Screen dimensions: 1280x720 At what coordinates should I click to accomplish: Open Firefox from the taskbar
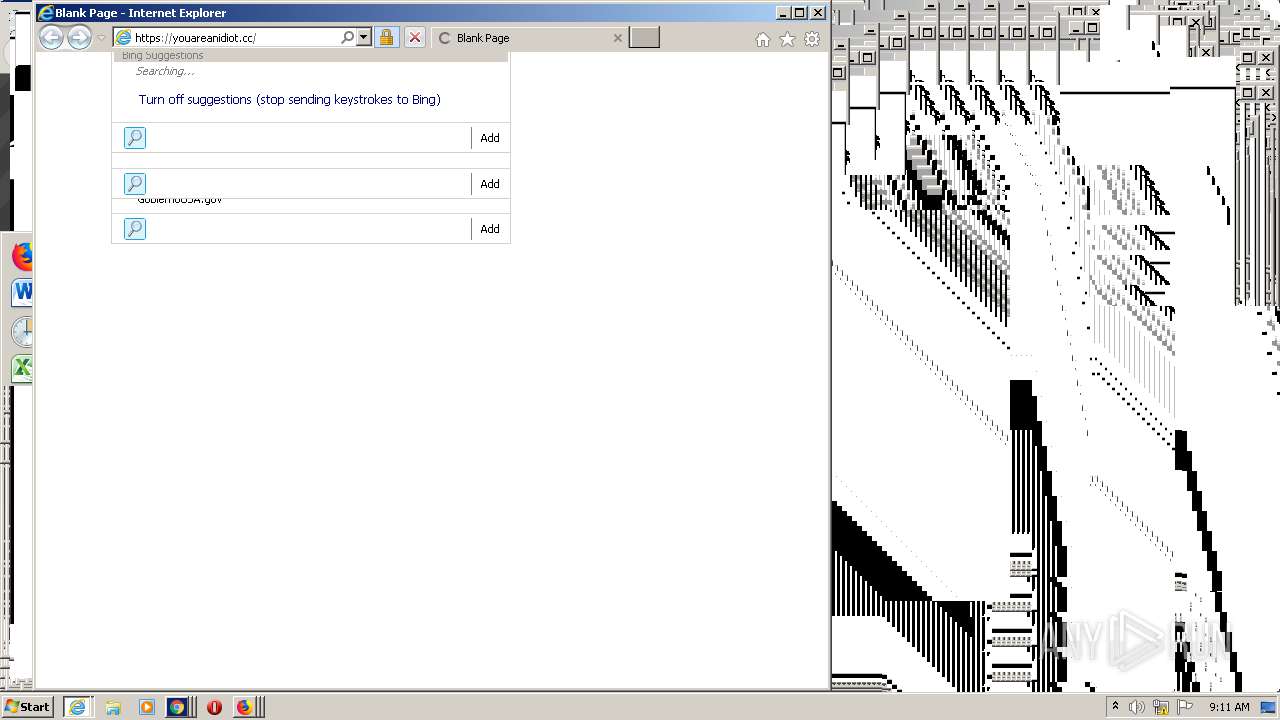244,707
